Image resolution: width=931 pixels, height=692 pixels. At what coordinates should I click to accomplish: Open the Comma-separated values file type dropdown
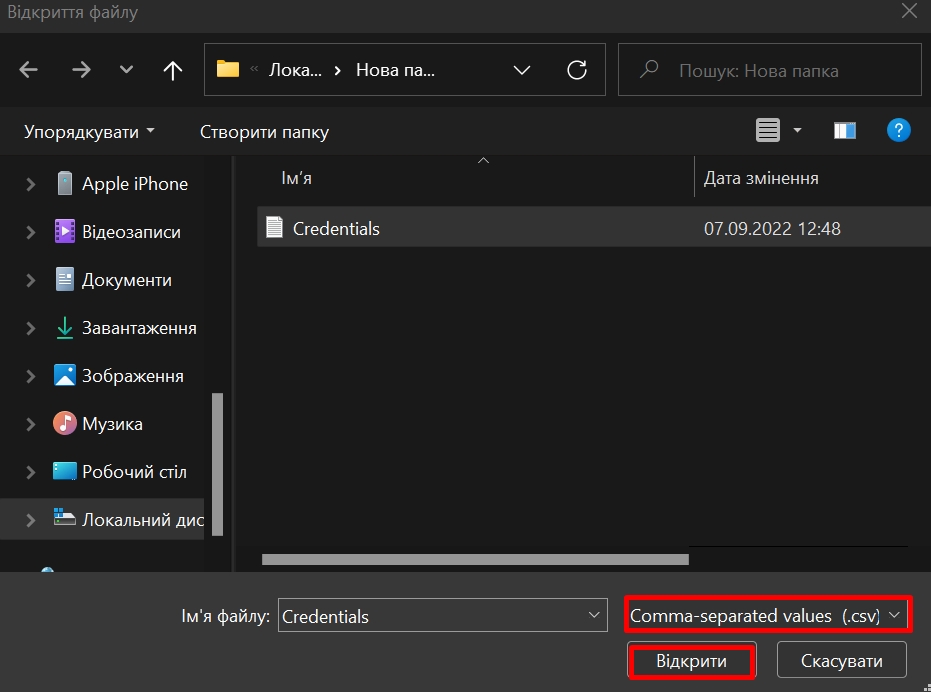tap(767, 615)
